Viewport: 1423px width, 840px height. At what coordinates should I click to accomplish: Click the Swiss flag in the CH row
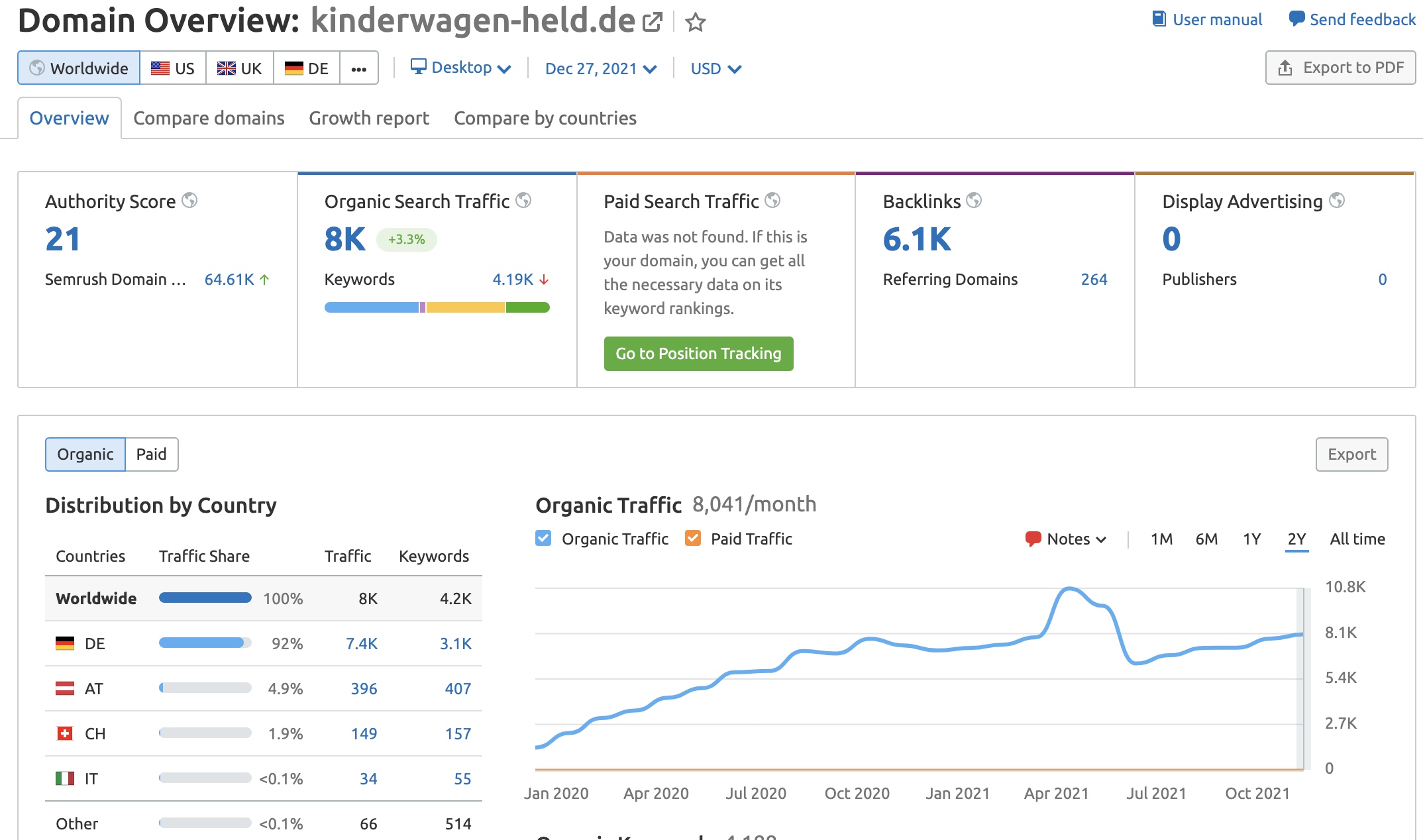click(x=65, y=733)
